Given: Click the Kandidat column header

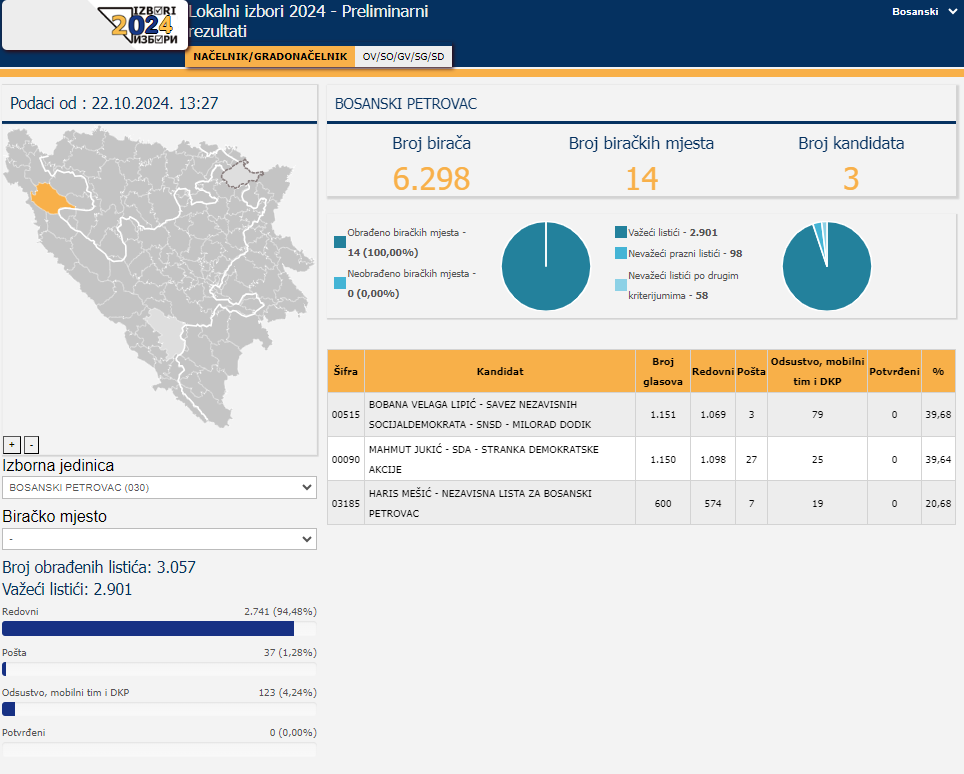Looking at the screenshot, I should pyautogui.click(x=499, y=371).
